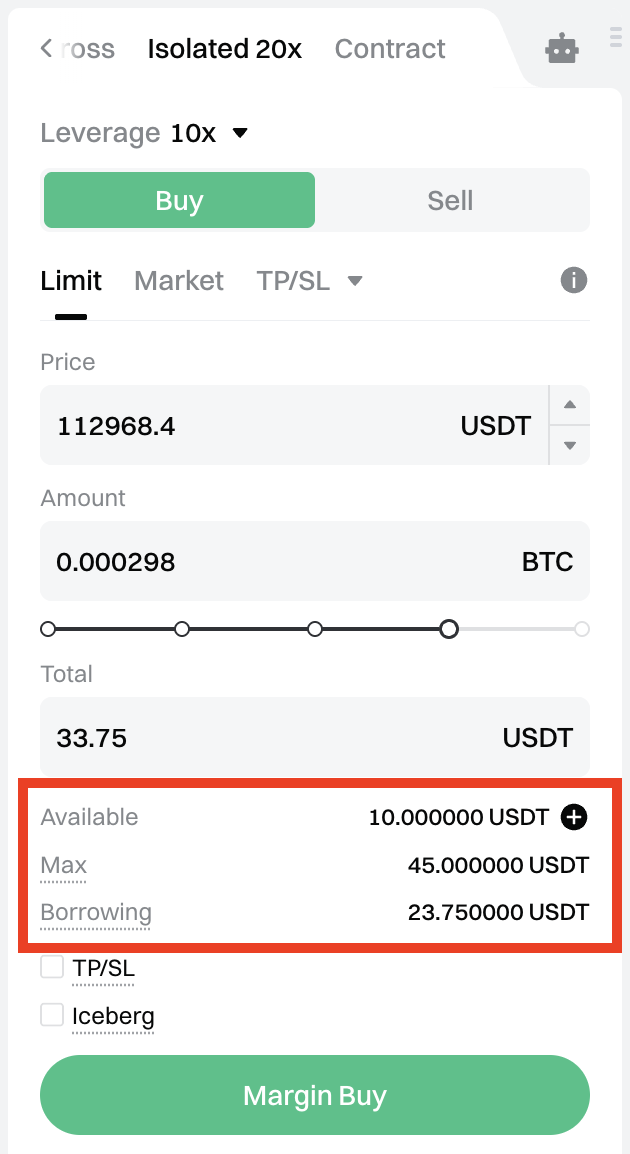Select the Market order tab
The width and height of the screenshot is (630, 1154).
click(x=179, y=281)
